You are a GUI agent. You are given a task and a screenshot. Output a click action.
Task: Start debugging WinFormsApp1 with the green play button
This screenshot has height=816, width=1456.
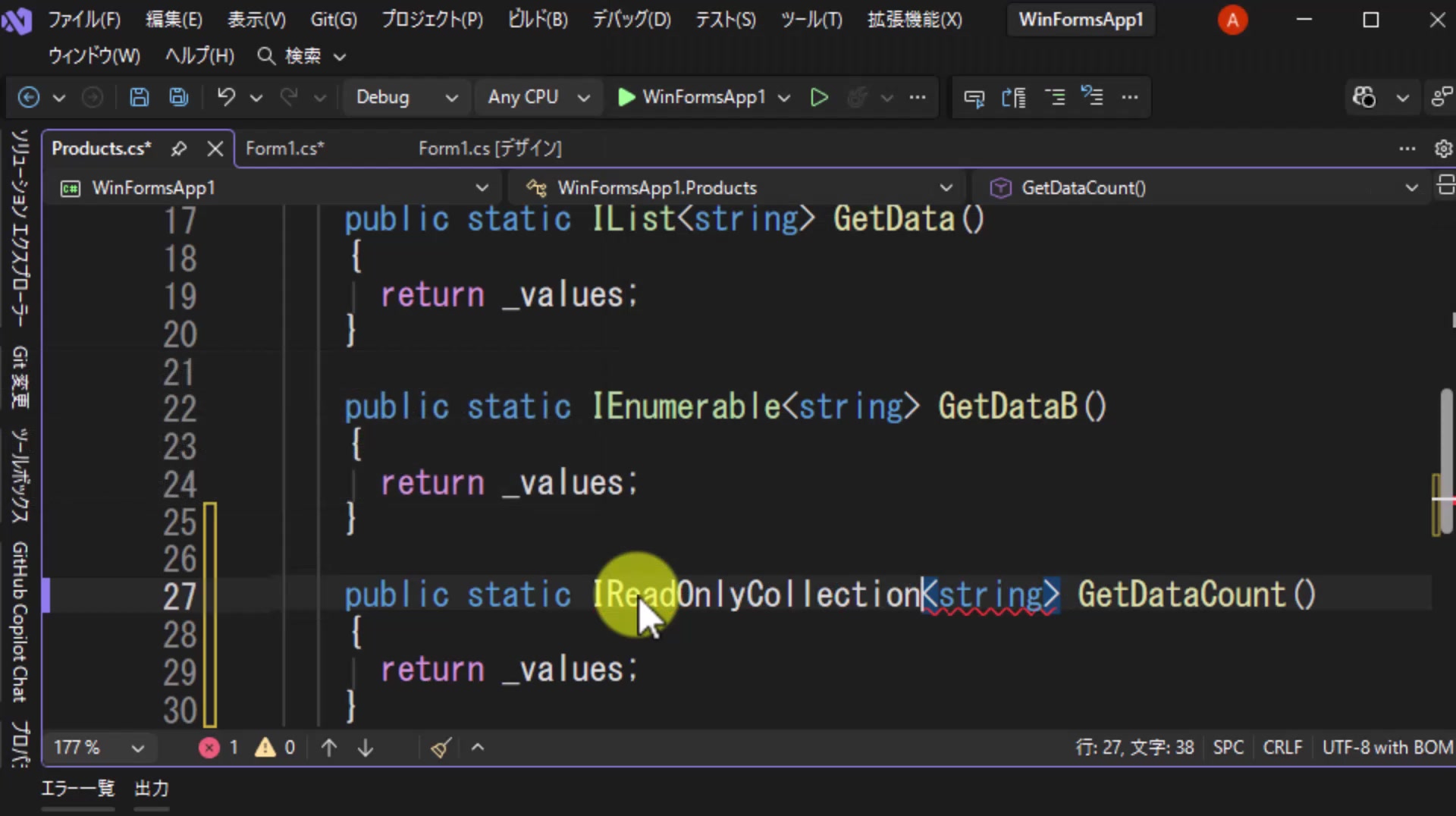point(626,97)
